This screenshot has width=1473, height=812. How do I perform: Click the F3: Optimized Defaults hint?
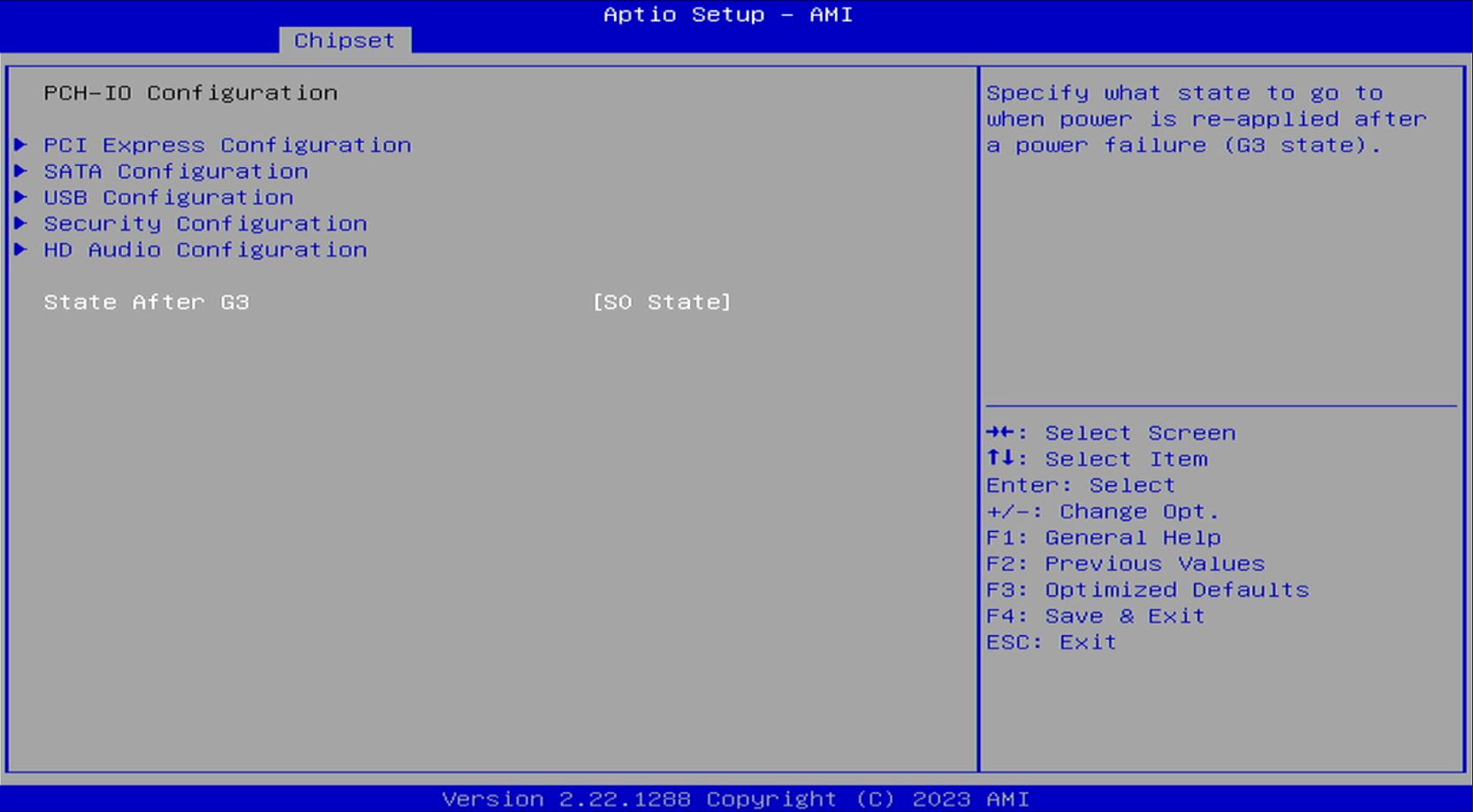(1148, 589)
